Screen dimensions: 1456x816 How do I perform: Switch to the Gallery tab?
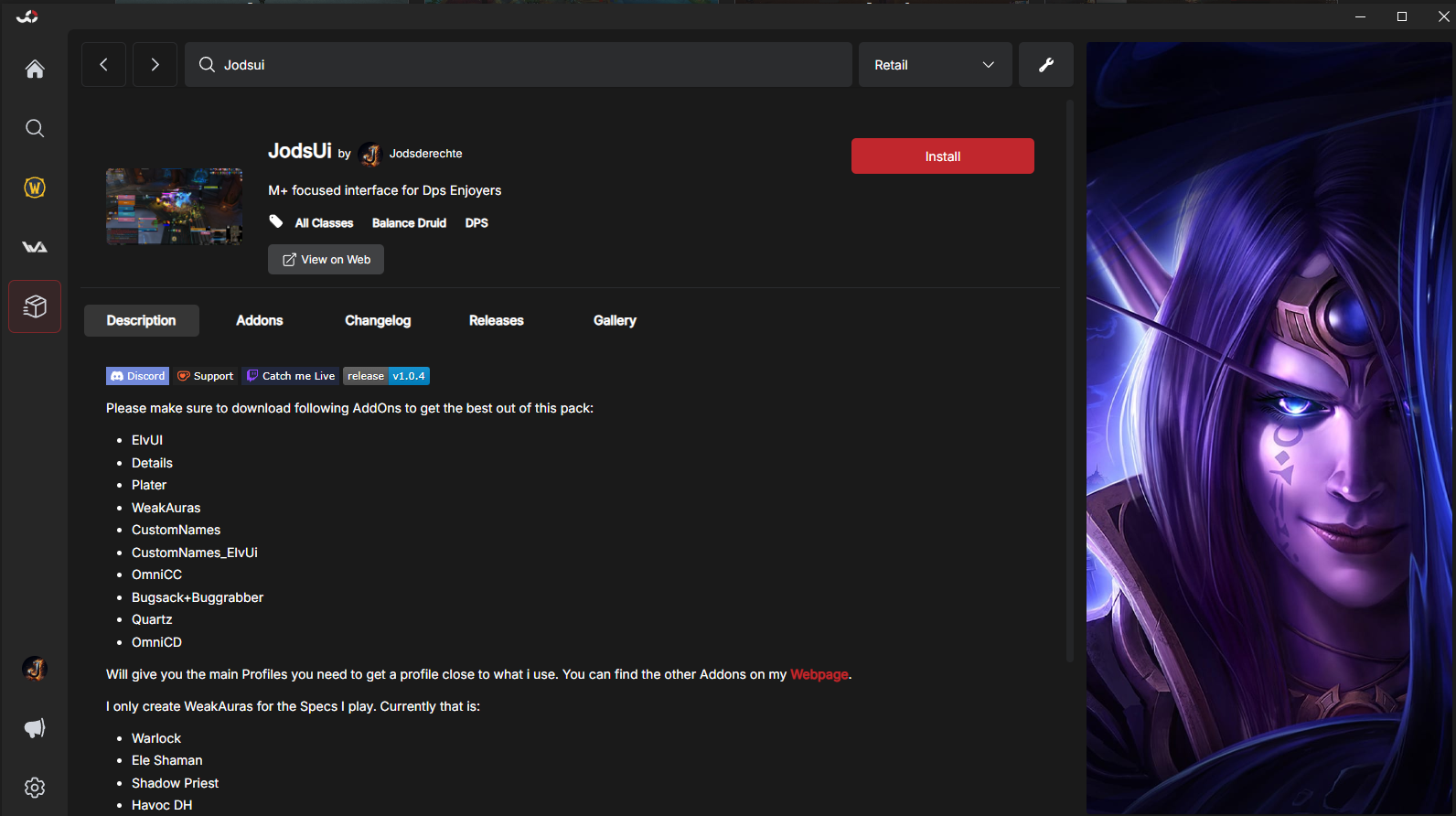coord(615,320)
